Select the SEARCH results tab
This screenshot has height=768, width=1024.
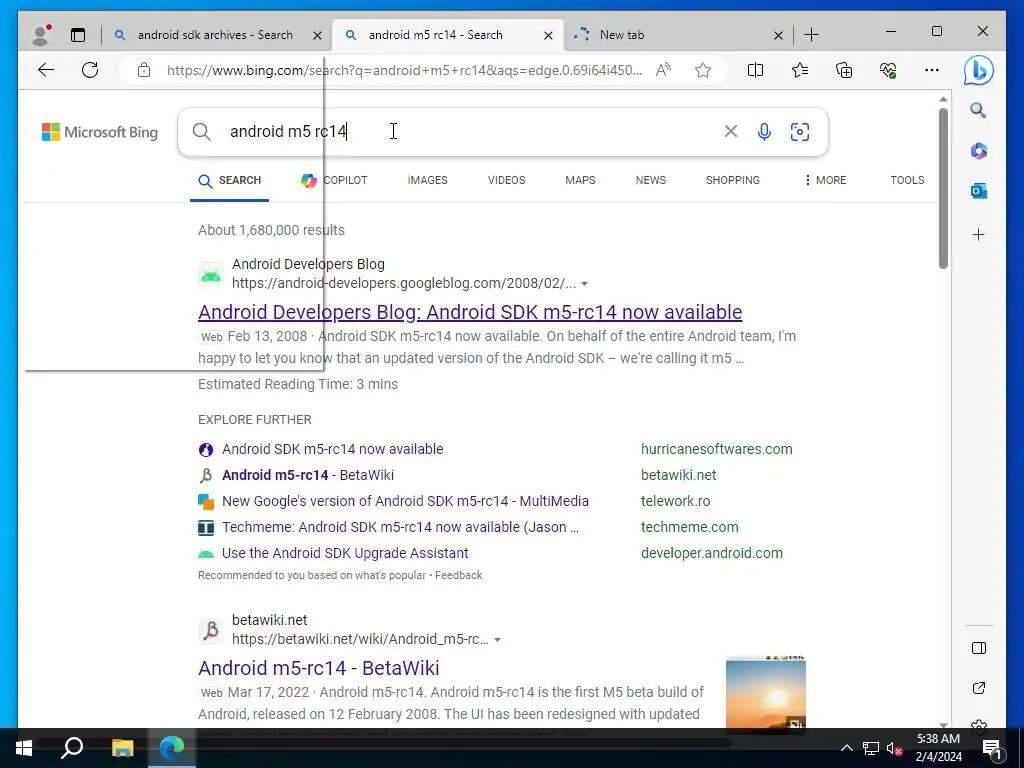coord(230,181)
